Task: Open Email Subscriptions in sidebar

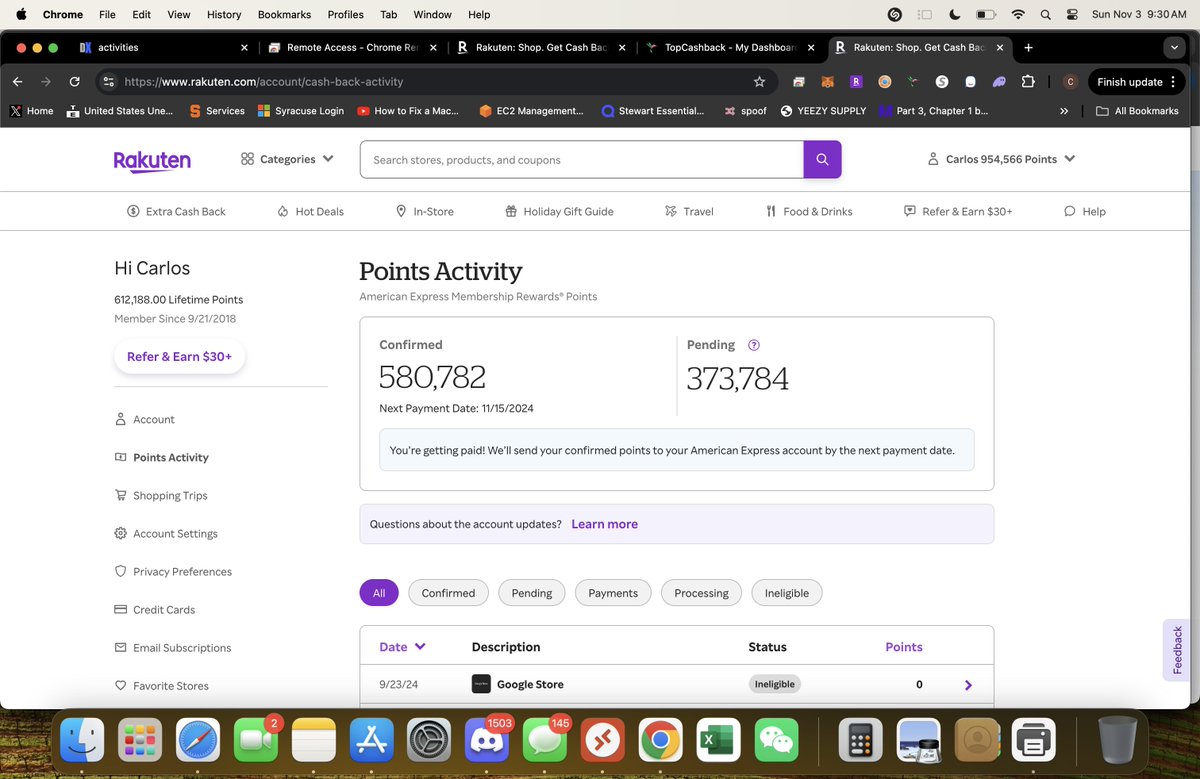Action: 173,648
